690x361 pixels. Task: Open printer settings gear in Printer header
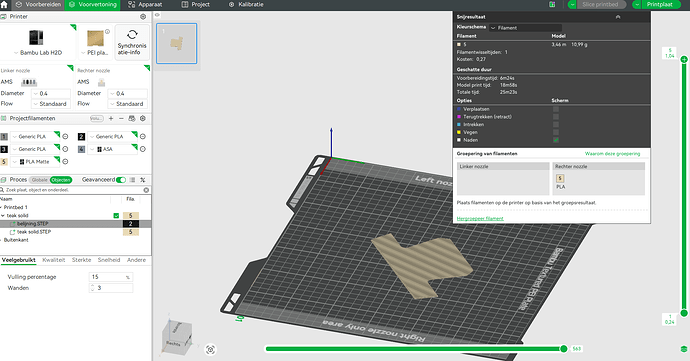(x=143, y=17)
